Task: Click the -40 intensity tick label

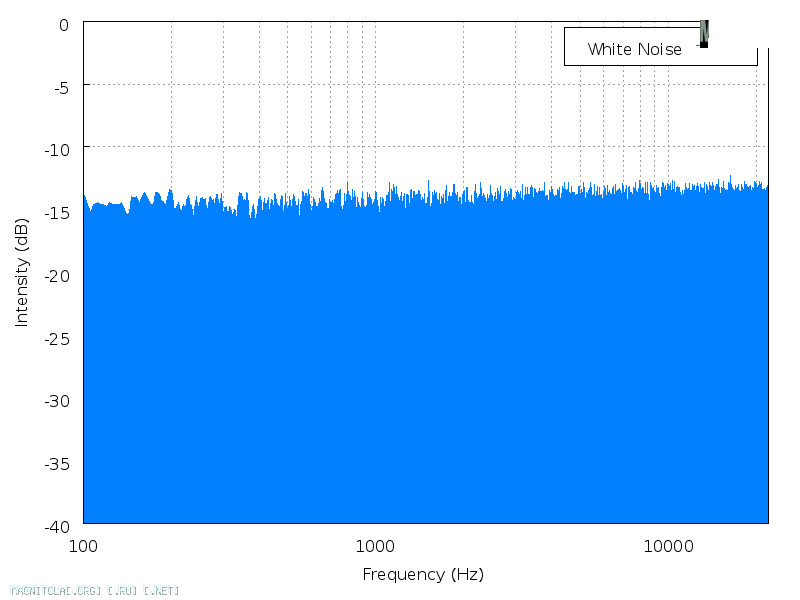Action: click(x=57, y=527)
